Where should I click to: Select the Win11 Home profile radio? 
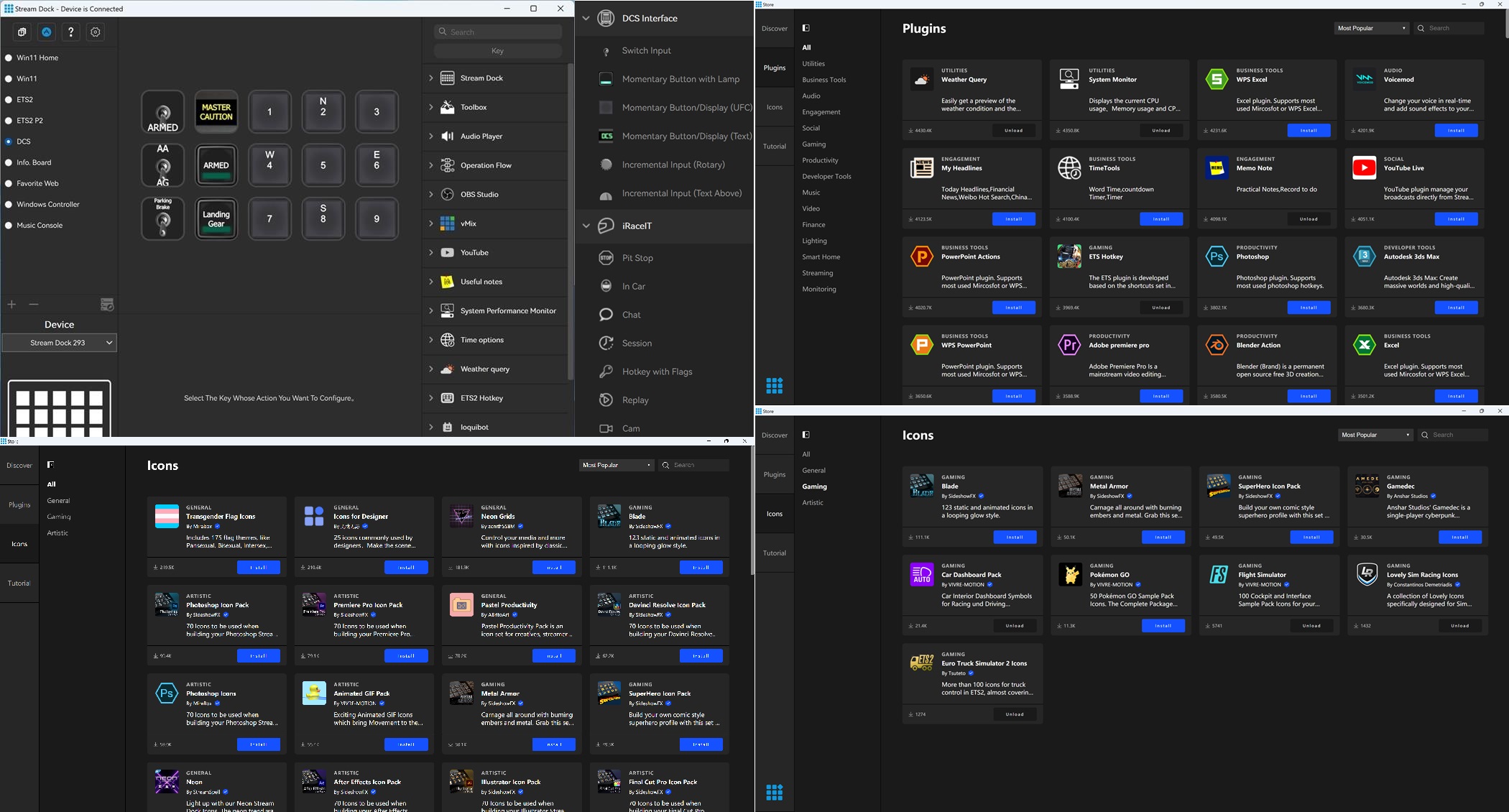click(x=9, y=58)
